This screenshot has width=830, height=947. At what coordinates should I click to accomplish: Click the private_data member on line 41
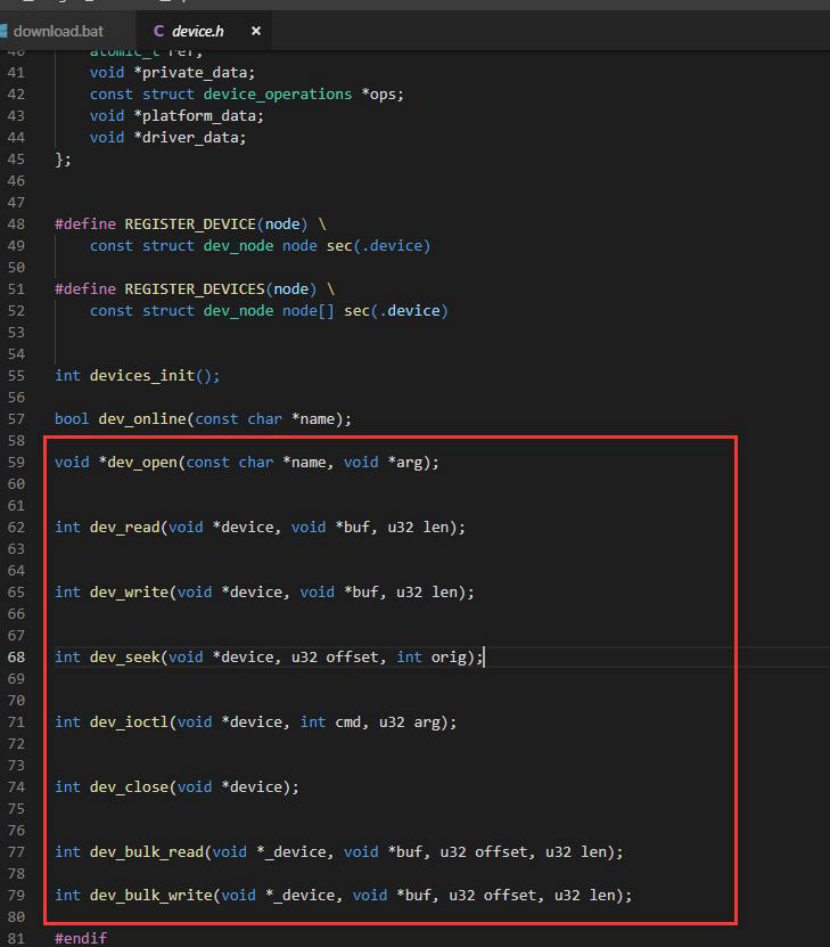tap(195, 72)
